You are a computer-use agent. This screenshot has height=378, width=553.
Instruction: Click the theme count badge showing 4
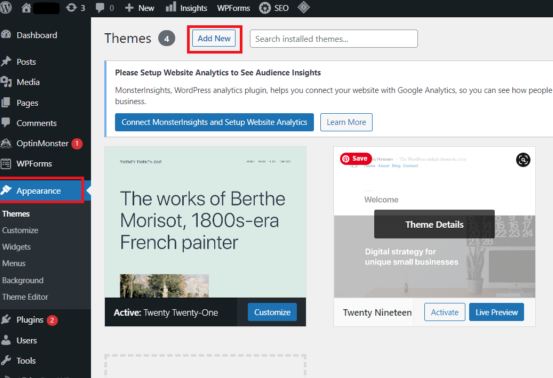click(166, 38)
